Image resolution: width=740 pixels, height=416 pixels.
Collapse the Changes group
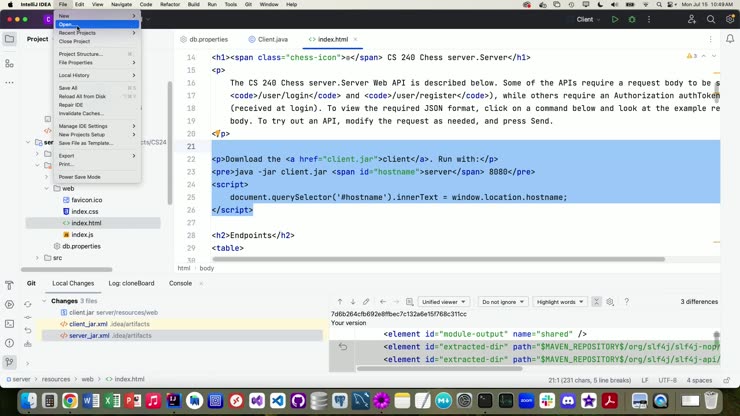click(44, 301)
